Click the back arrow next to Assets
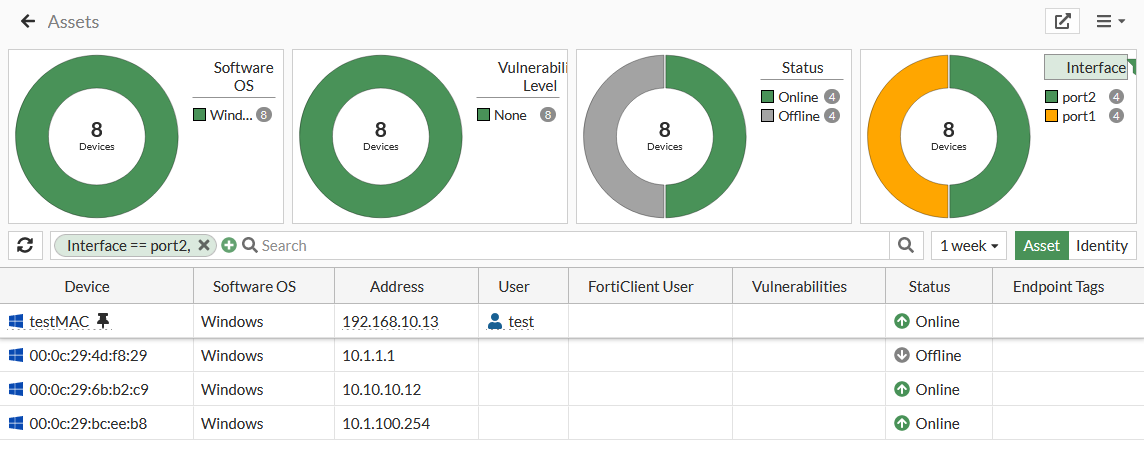This screenshot has width=1144, height=453. (28, 21)
